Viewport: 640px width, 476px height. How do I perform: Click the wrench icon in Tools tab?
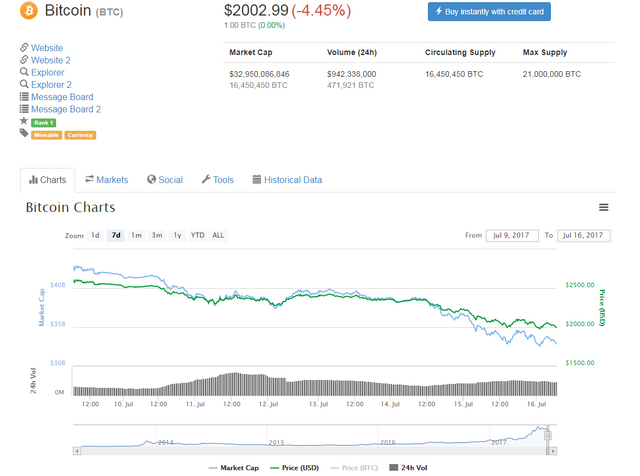pyautogui.click(x=206, y=179)
